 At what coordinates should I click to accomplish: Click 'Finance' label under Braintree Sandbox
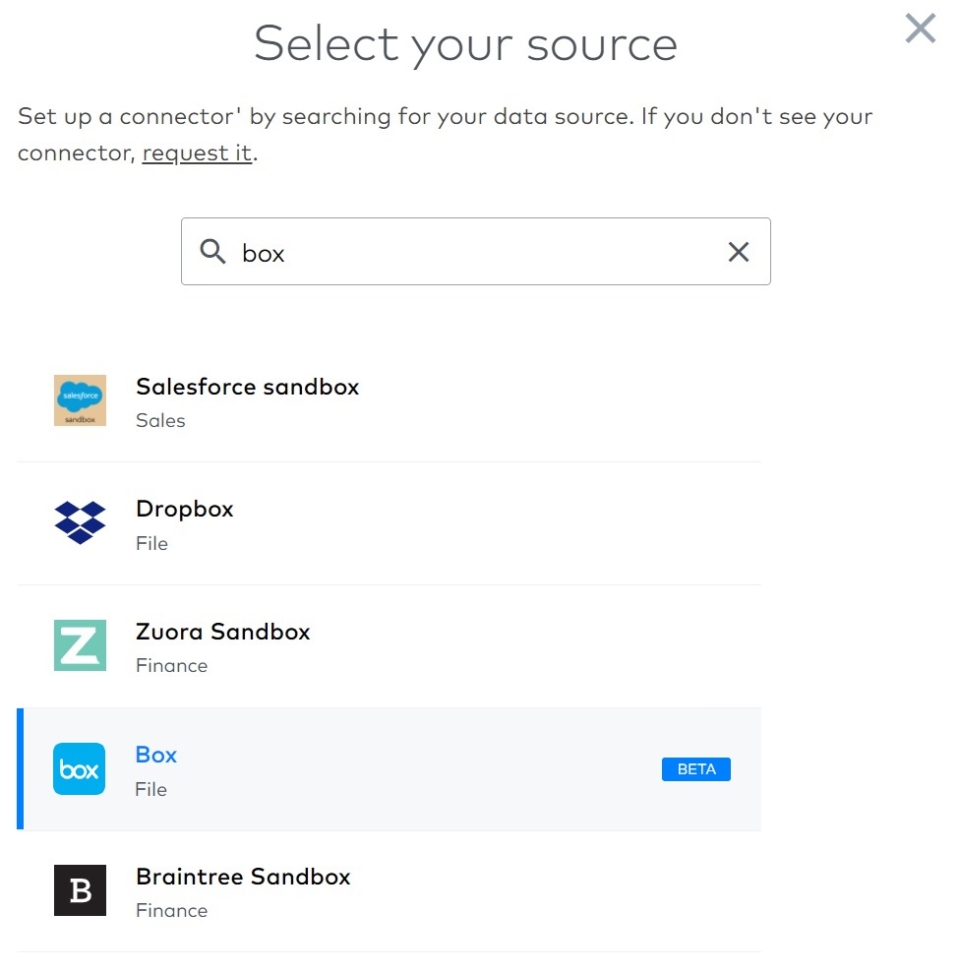click(x=172, y=911)
